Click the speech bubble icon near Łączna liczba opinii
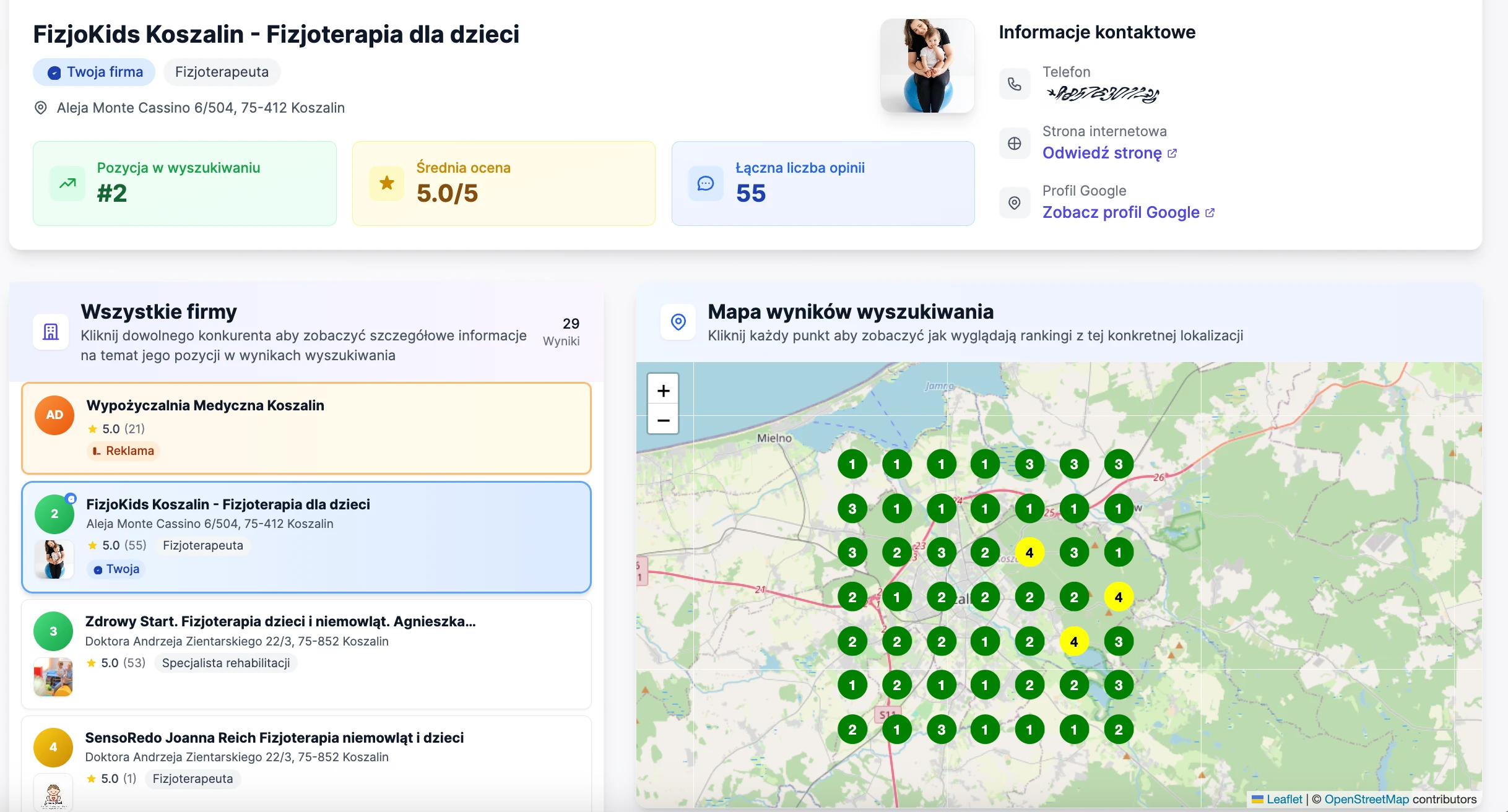Screen dimensions: 1508x812 coord(705,183)
